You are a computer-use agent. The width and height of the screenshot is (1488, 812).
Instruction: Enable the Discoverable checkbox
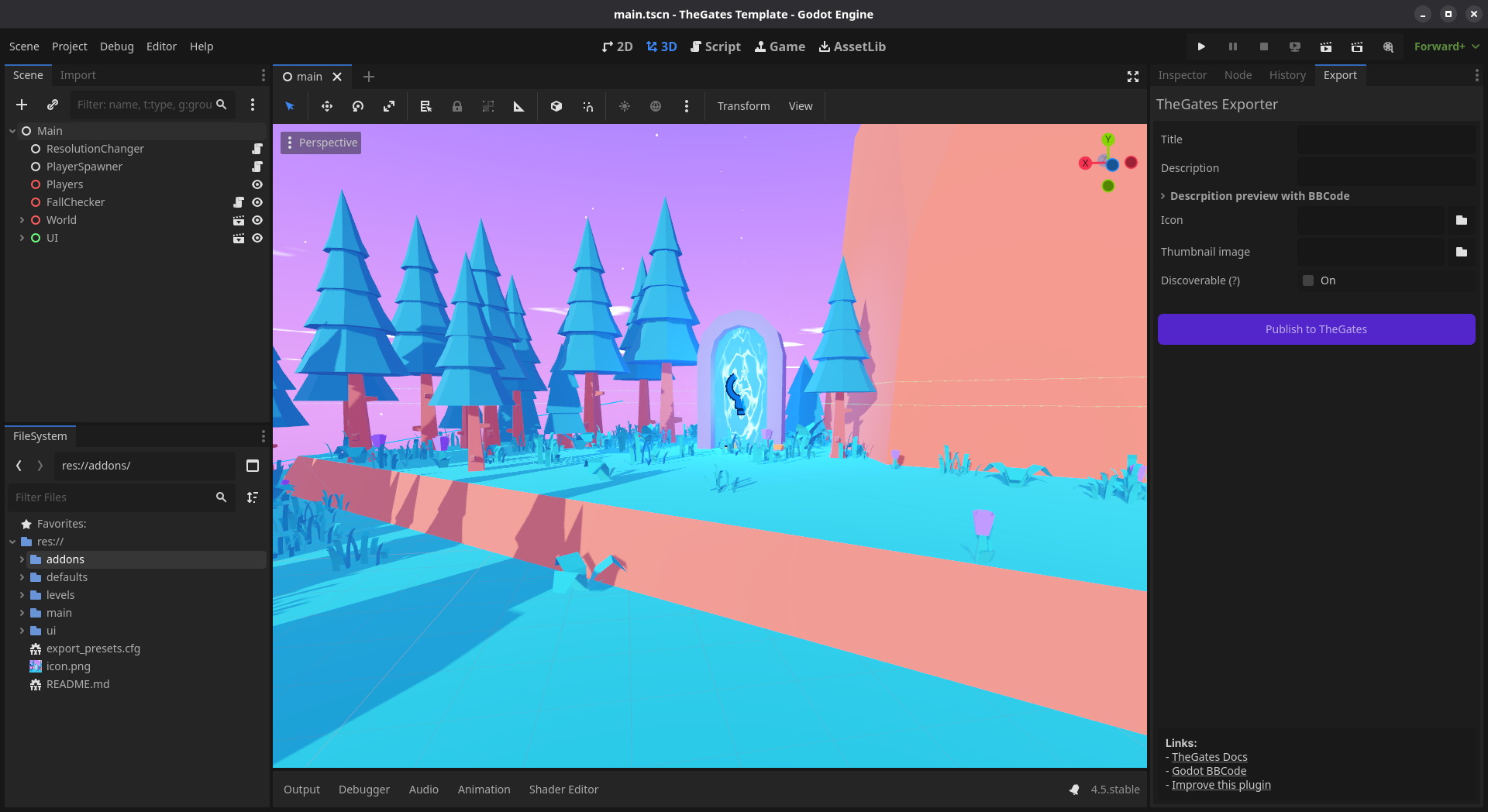point(1308,280)
